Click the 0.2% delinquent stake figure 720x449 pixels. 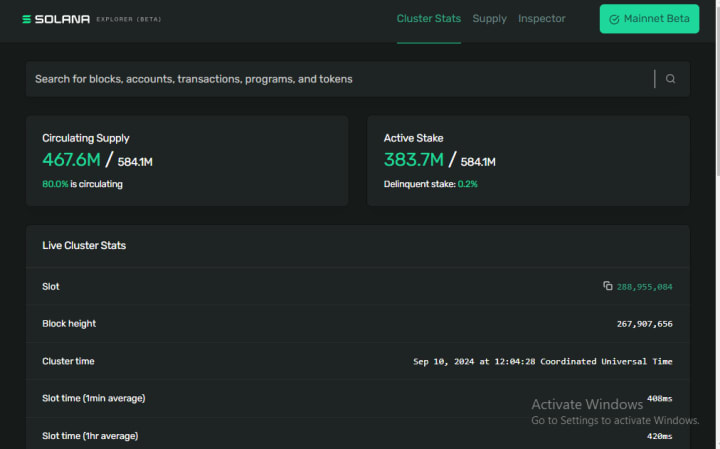467,184
